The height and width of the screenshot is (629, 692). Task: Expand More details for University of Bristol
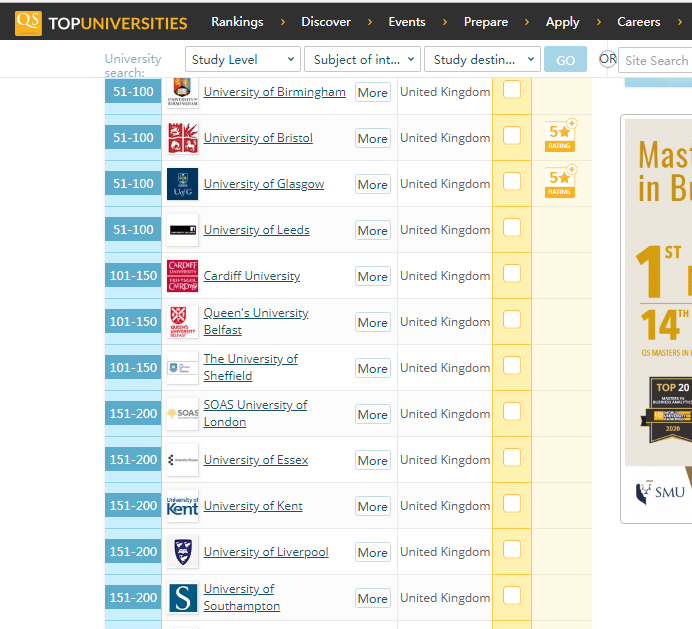coord(373,138)
